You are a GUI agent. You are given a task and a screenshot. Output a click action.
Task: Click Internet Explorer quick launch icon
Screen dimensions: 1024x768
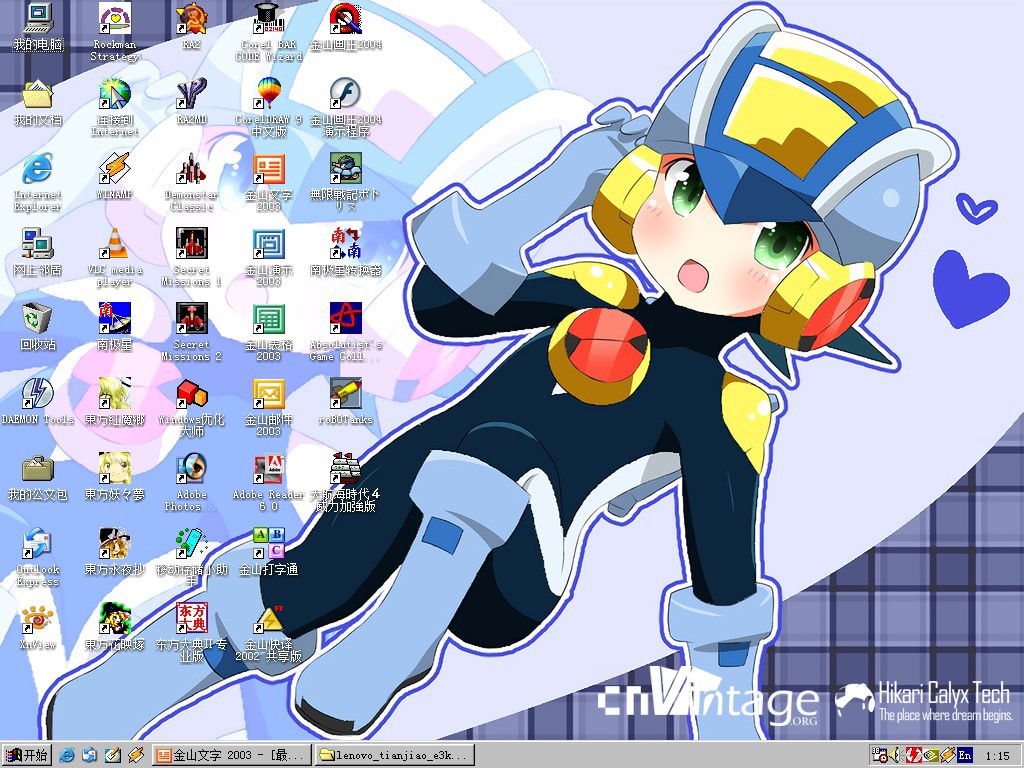pyautogui.click(x=67, y=755)
